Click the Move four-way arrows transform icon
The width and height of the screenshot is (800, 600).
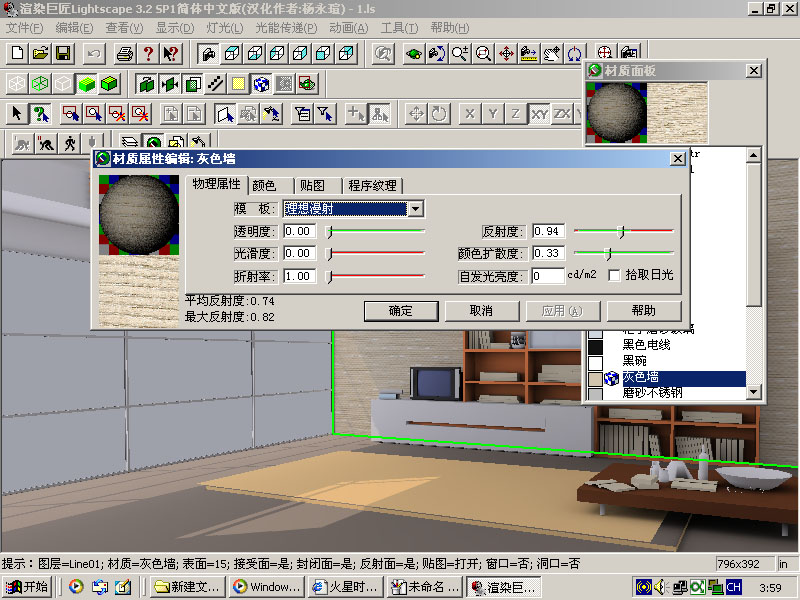[416, 114]
